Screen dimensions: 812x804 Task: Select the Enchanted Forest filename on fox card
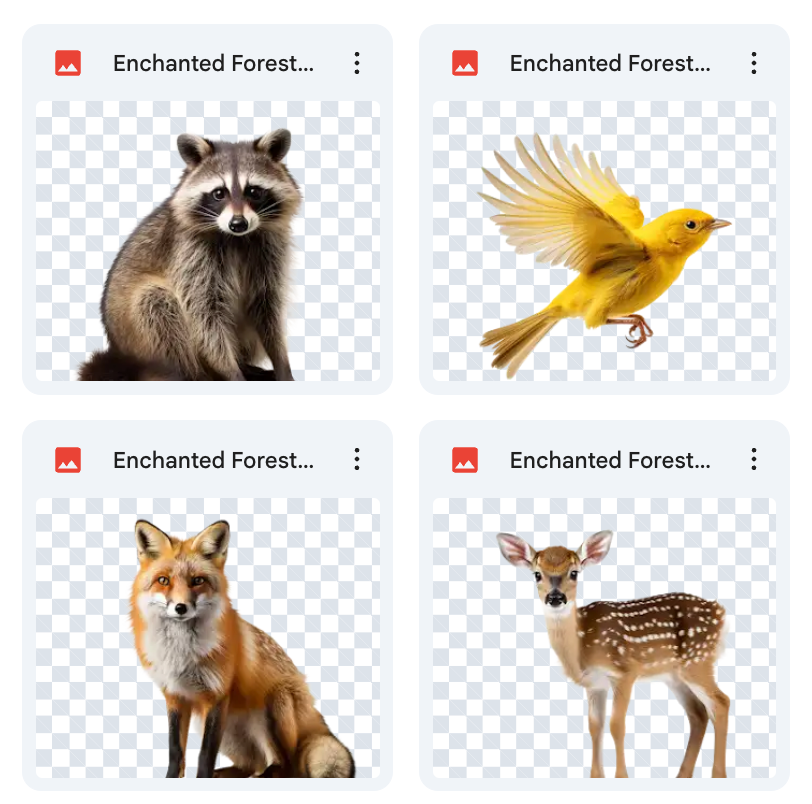[213, 460]
